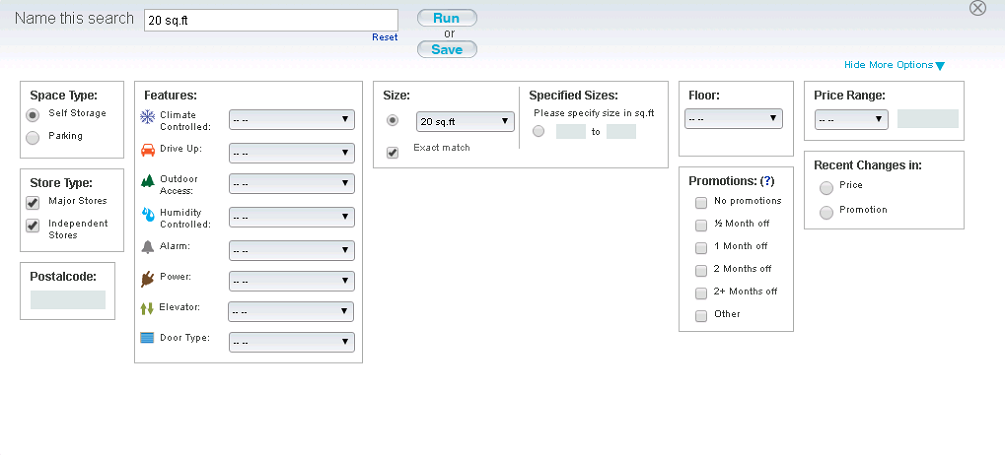Click the Name this search field

point(271,20)
